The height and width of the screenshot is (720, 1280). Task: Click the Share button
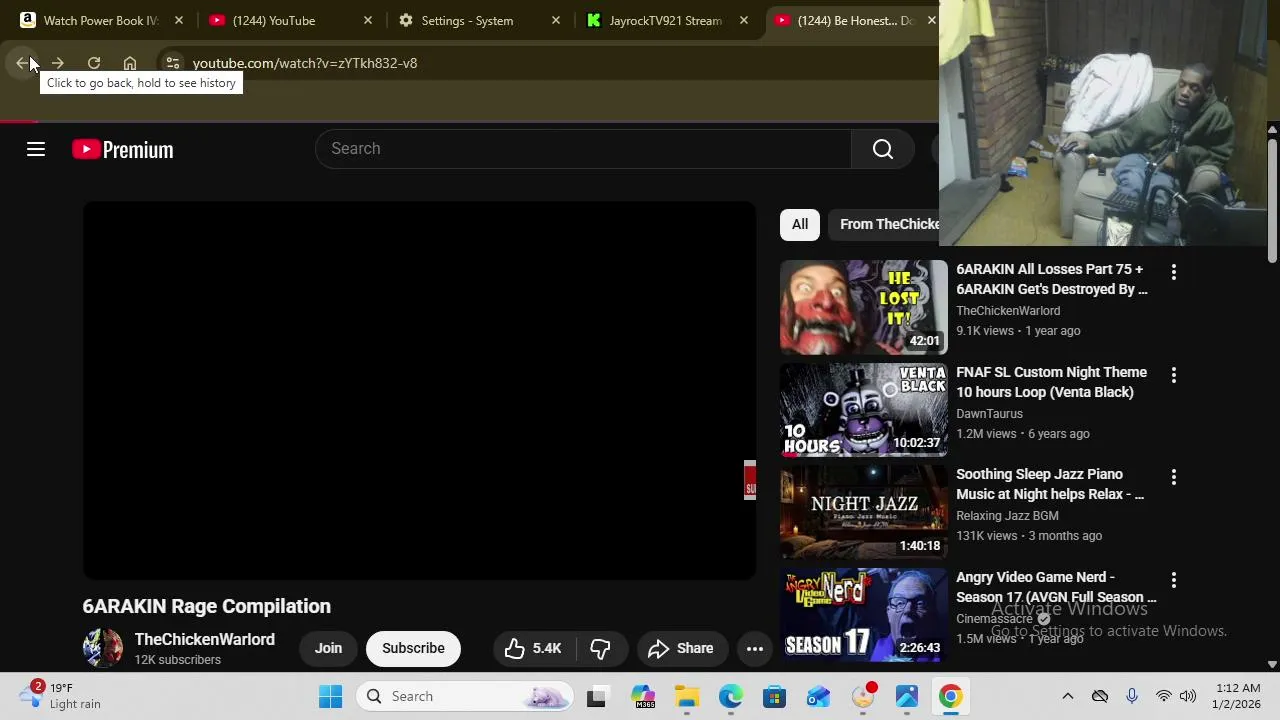tap(681, 648)
